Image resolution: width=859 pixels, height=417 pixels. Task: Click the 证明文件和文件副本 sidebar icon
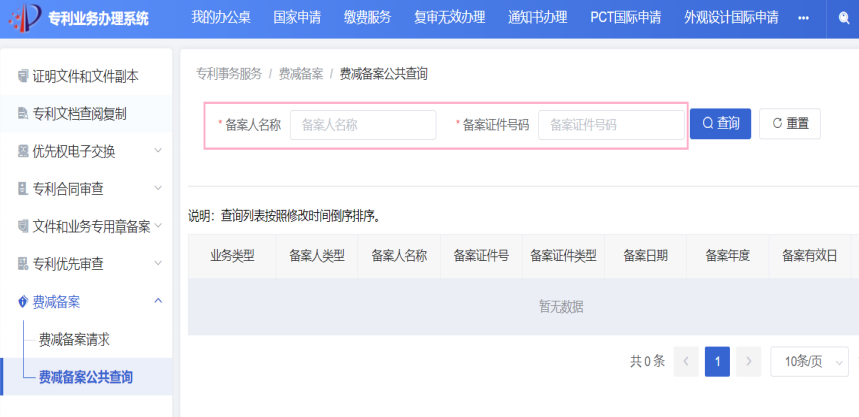23,76
